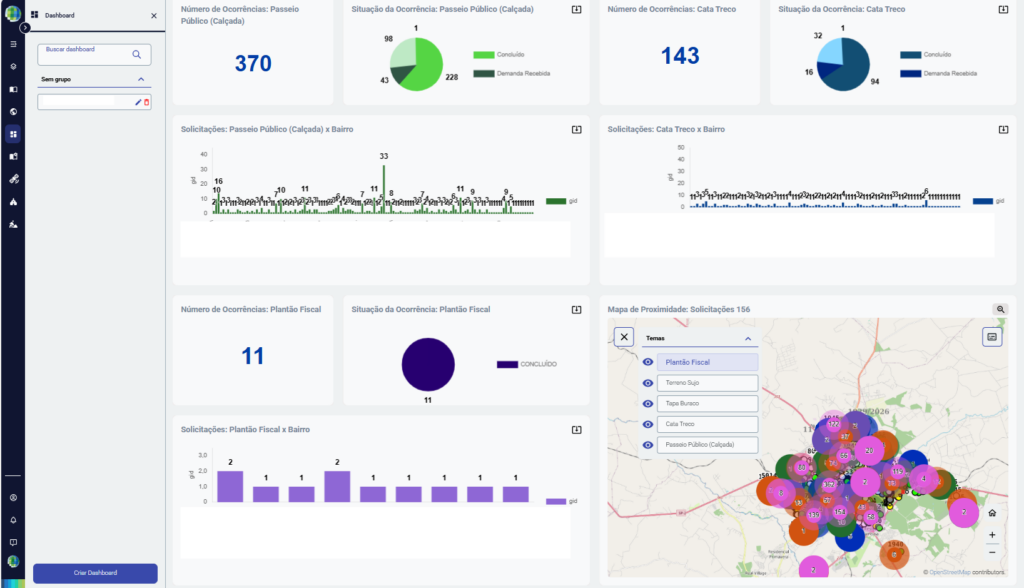1024x588 pixels.
Task: Toggle visibility of the Terreno Sujo layer
Action: [x=648, y=383]
